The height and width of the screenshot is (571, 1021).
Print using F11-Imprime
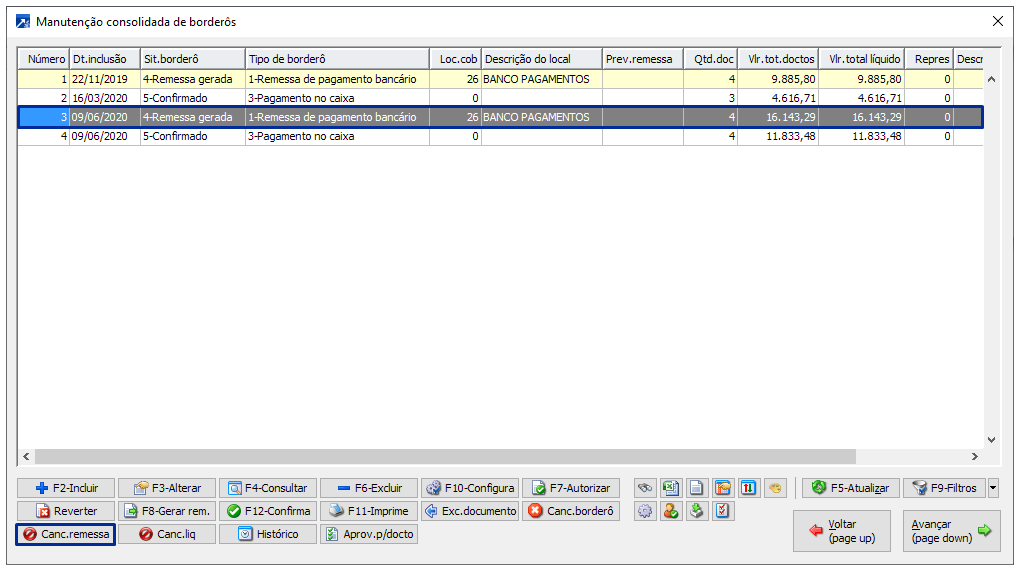[369, 511]
